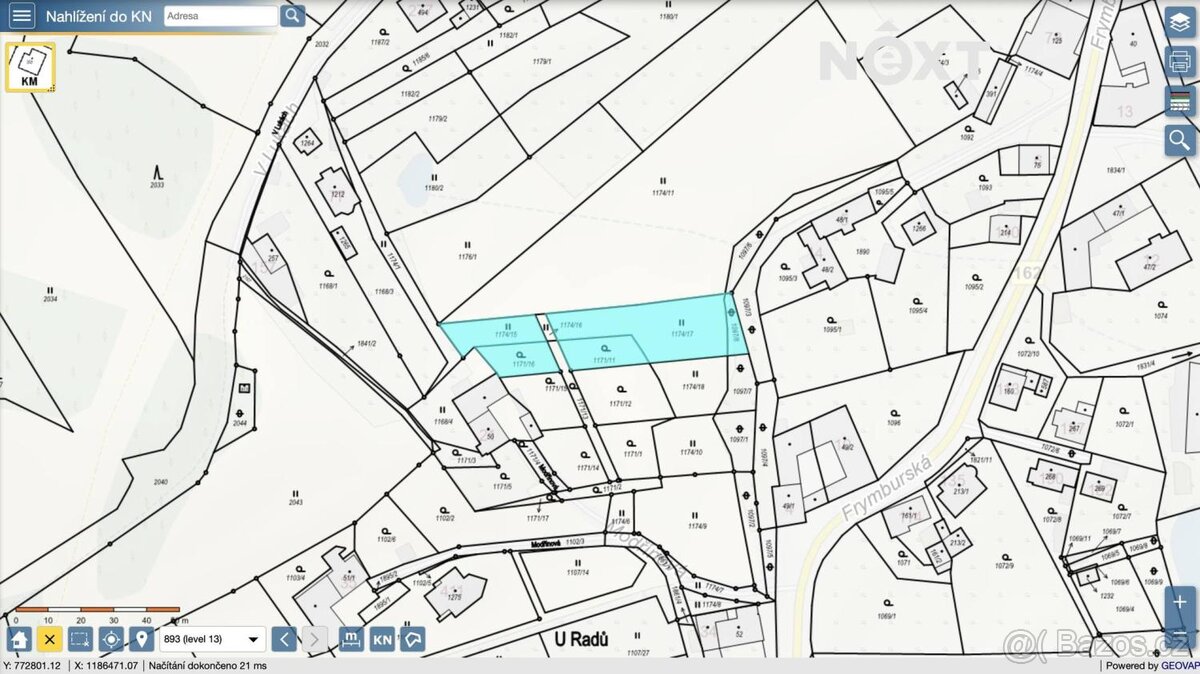Open the magnifier search tool on the right
Screen dimensions: 1200x674
tap(1180, 141)
